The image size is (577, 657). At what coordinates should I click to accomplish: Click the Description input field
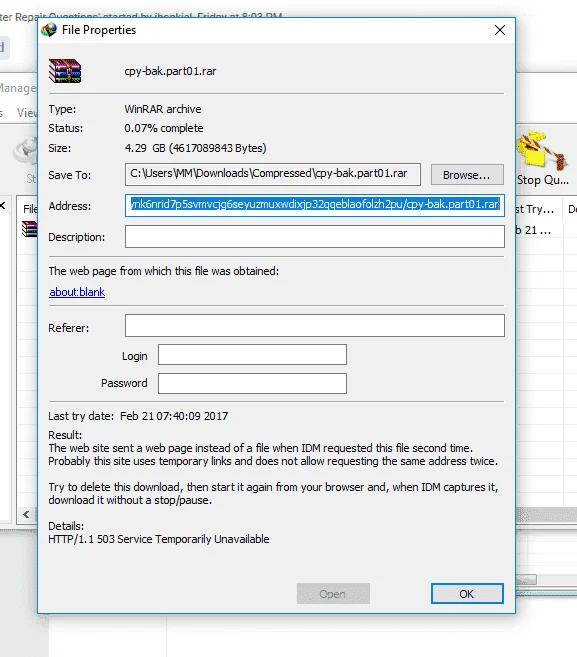click(x=314, y=236)
